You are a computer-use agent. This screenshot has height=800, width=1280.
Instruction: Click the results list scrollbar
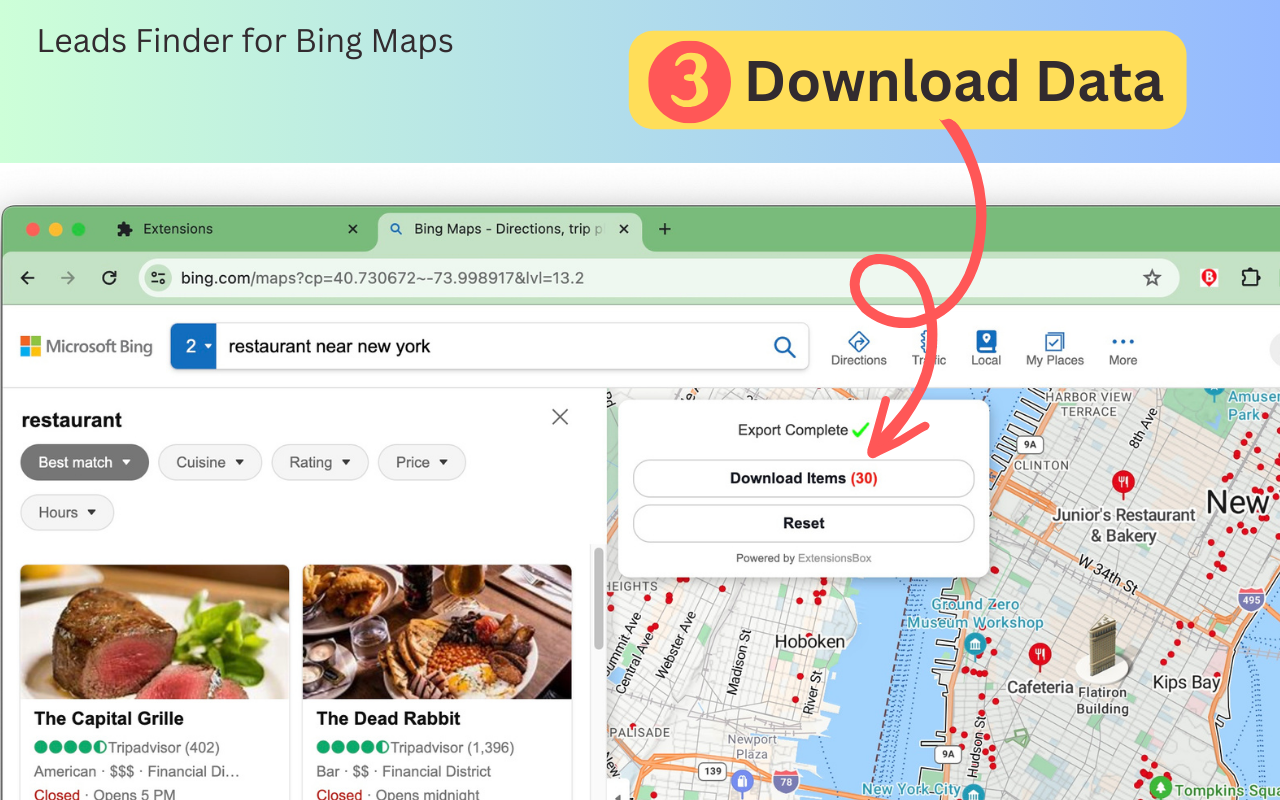pos(598,598)
